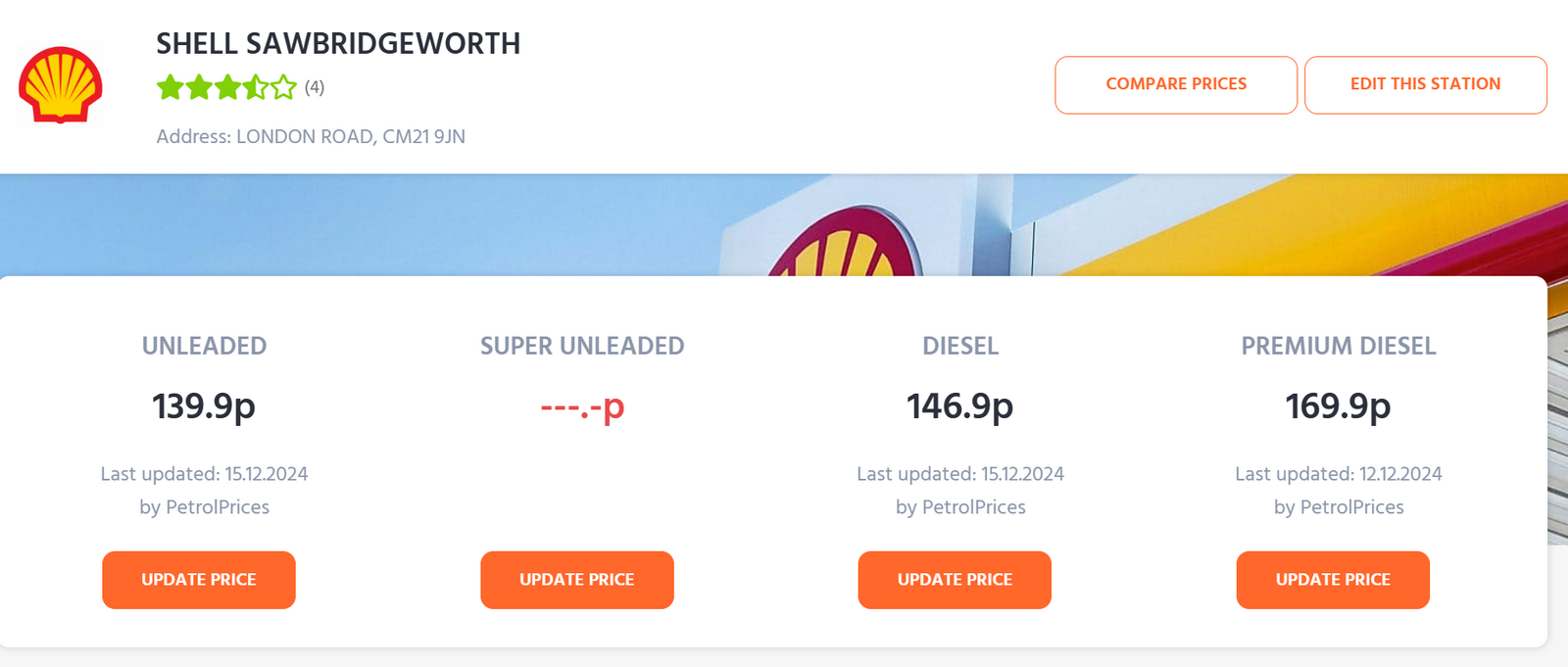This screenshot has height=667, width=1568.
Task: Click the Shell logo icon
Action: pyautogui.click(x=61, y=84)
